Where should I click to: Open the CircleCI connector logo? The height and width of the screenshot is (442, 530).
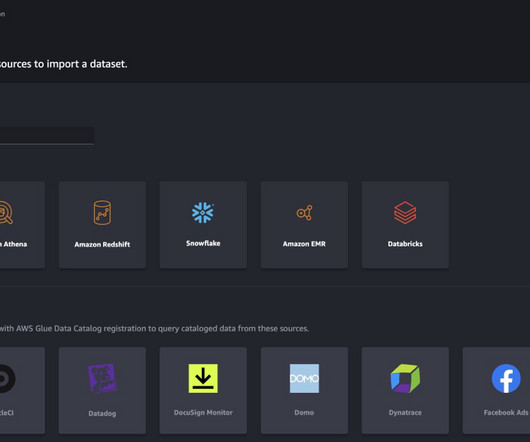7,378
